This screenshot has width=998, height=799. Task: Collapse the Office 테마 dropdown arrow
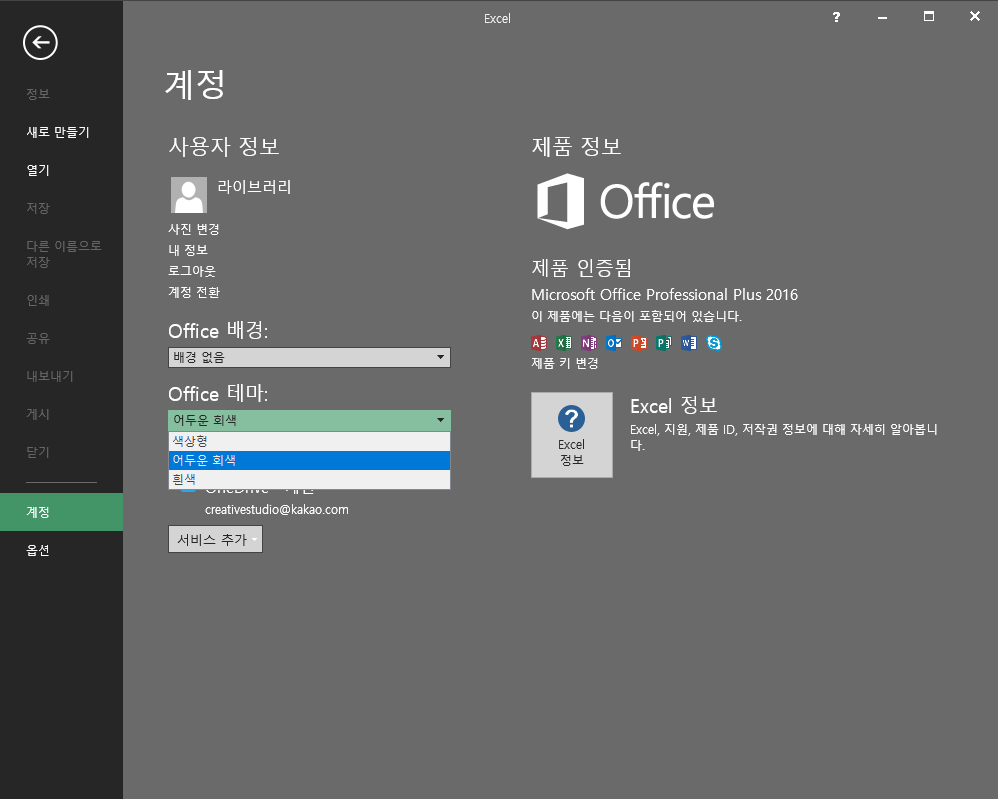coord(440,420)
